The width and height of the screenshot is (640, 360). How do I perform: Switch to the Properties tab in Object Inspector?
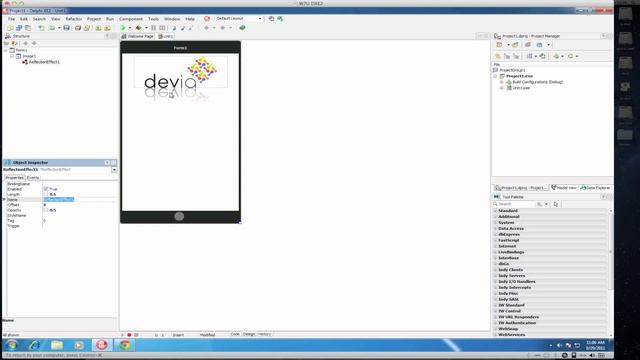pyautogui.click(x=15, y=178)
